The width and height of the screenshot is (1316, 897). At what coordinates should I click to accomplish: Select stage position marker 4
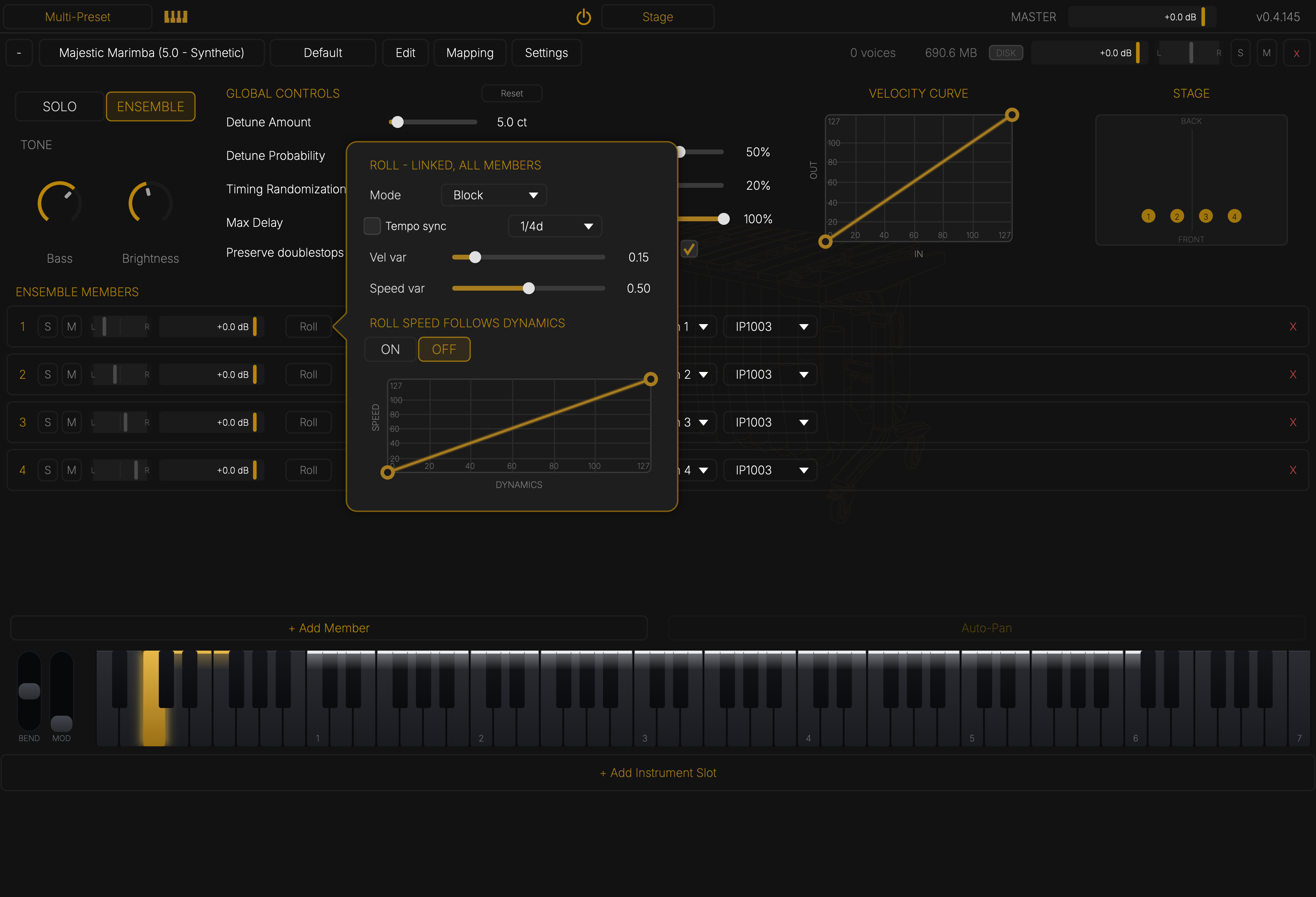pos(1235,216)
